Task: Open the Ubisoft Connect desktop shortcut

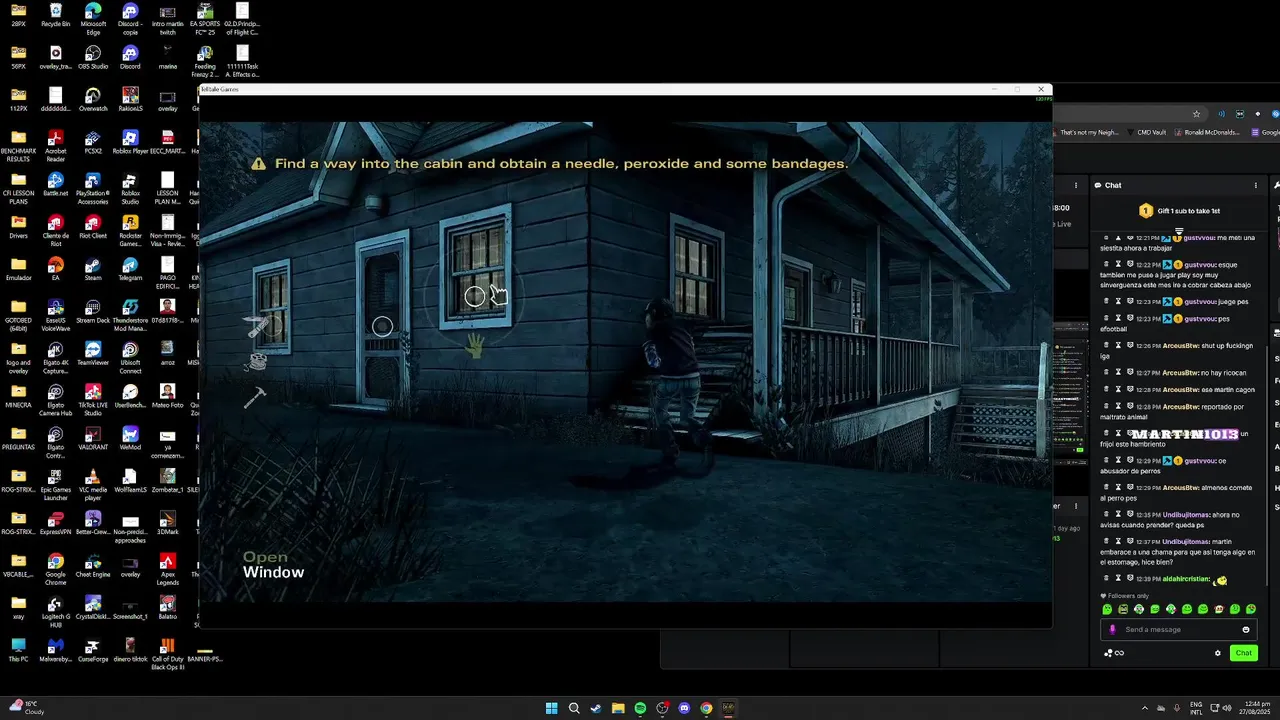Action: coord(130,357)
